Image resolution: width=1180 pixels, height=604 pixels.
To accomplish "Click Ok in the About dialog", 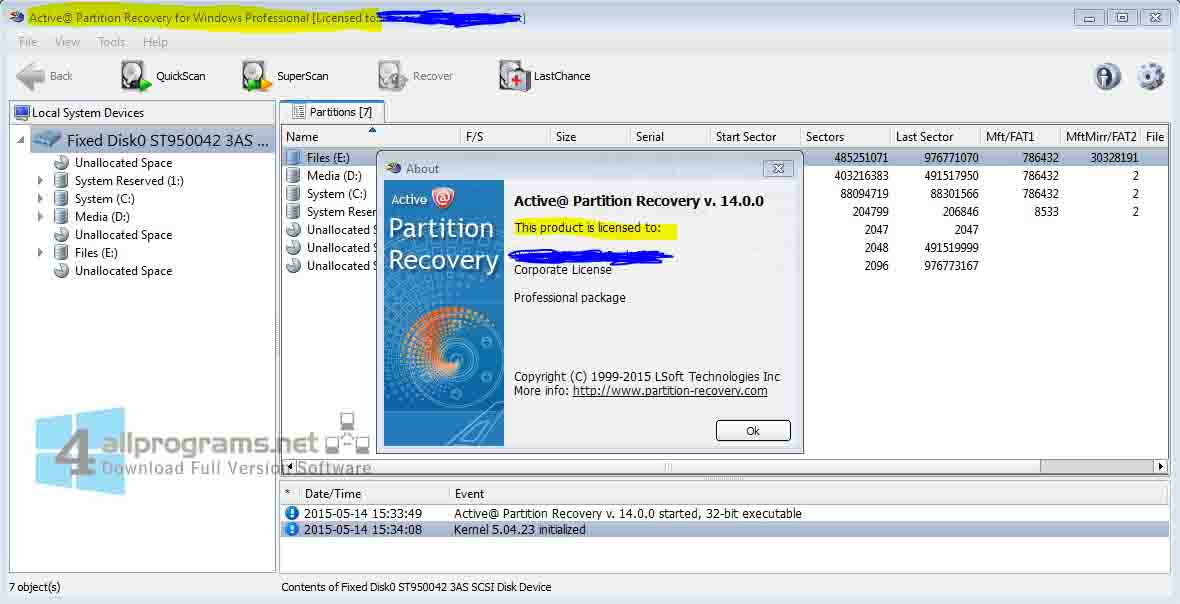I will click(x=753, y=431).
